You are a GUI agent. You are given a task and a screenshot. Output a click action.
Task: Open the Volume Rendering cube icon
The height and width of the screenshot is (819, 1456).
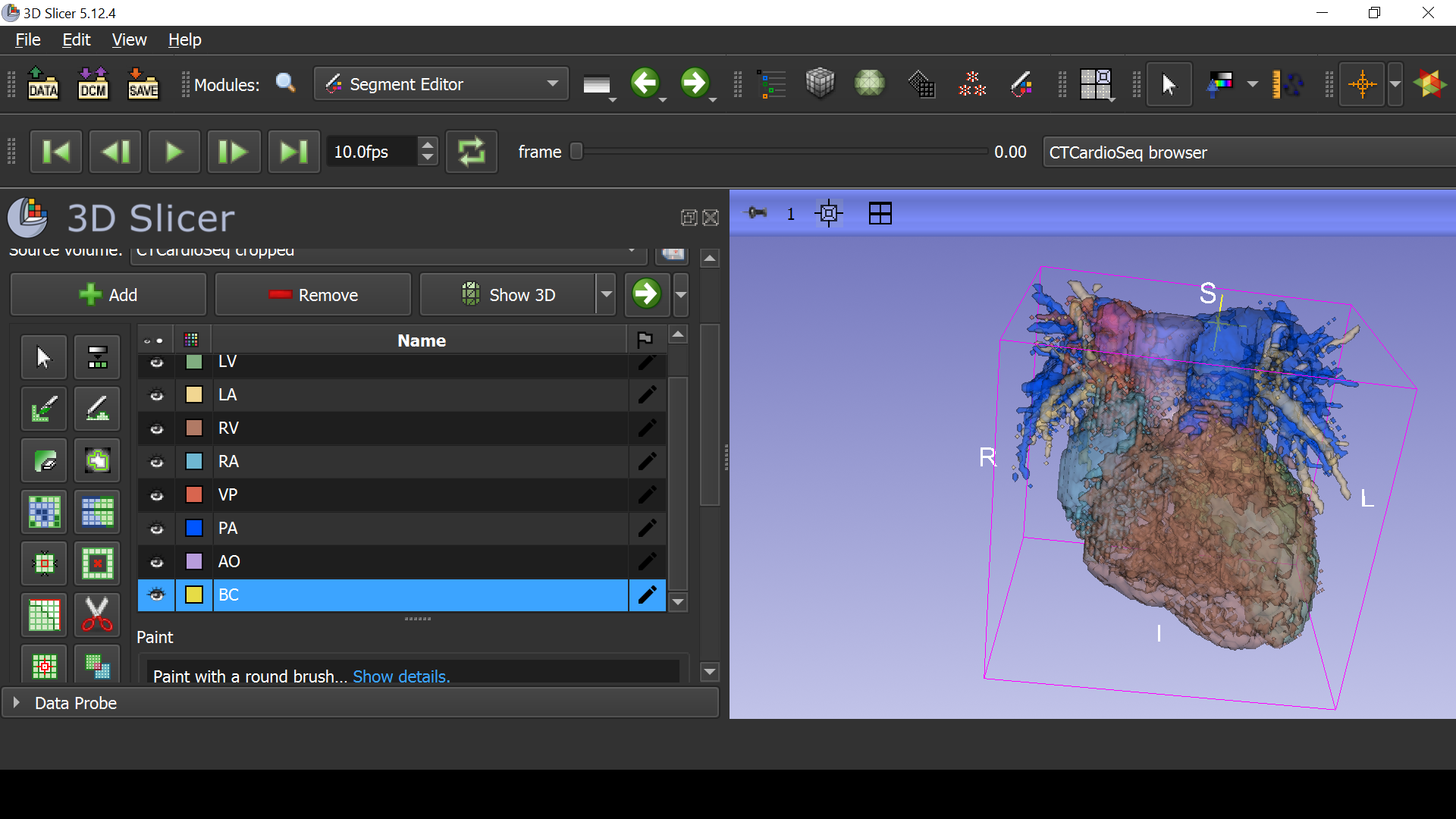coord(820,83)
